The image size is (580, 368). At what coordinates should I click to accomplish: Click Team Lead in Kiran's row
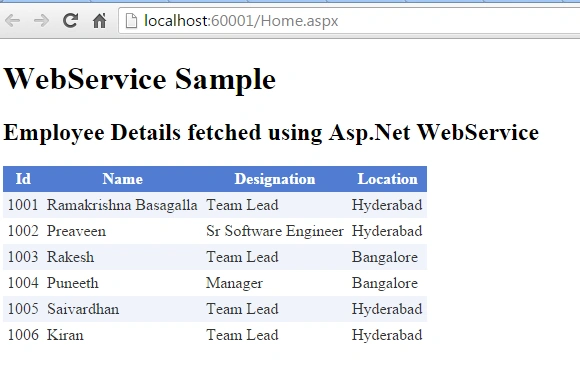pos(242,335)
